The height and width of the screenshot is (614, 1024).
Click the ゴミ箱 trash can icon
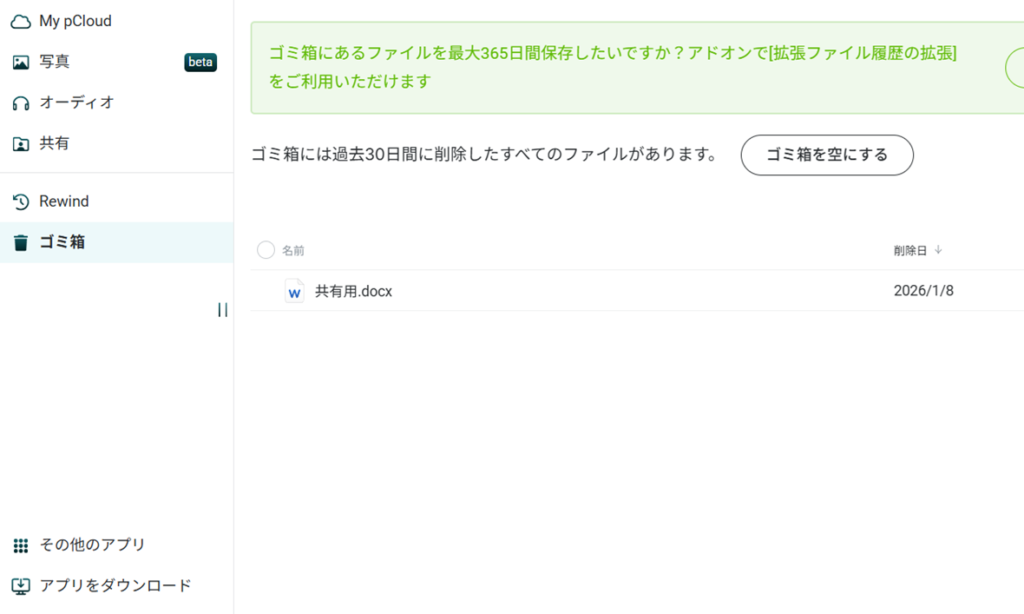point(20,242)
